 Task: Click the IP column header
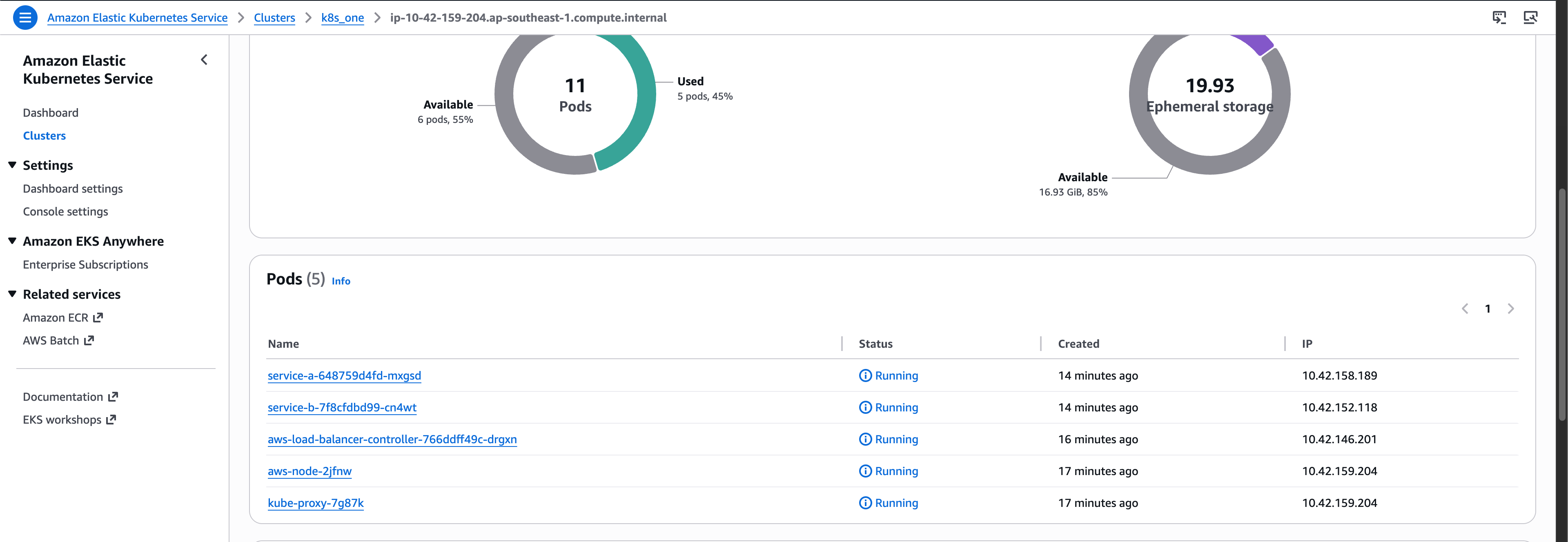(x=1307, y=344)
